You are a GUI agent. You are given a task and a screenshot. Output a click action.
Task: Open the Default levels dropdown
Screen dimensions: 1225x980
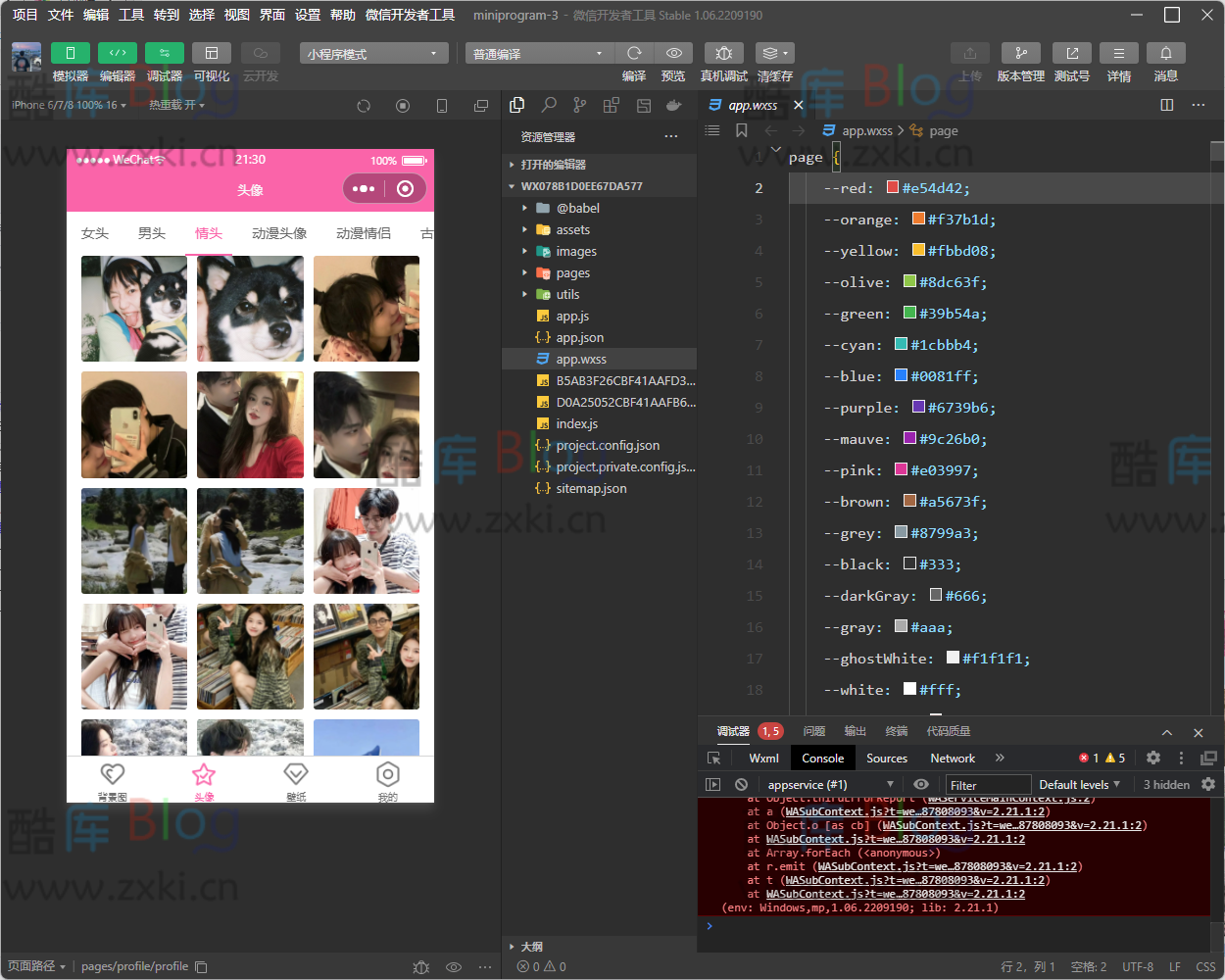(1079, 785)
